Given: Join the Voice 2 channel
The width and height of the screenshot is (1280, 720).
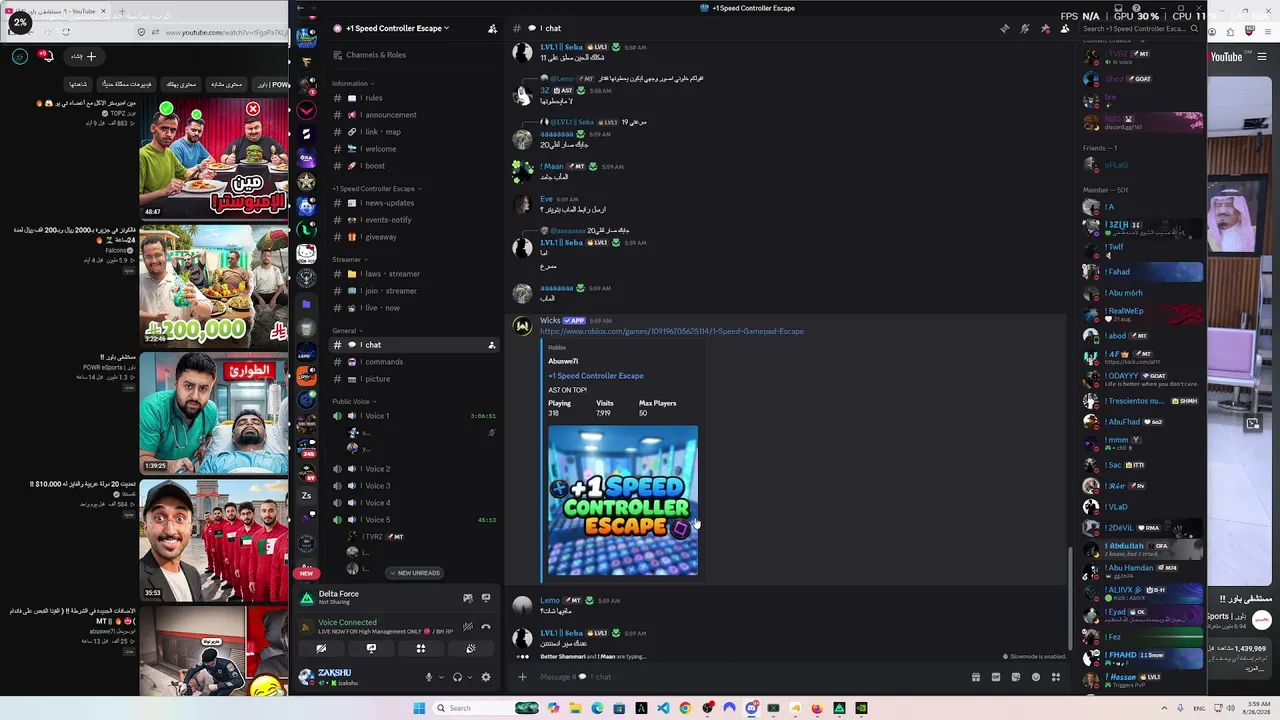Looking at the screenshot, I should tap(414, 469).
